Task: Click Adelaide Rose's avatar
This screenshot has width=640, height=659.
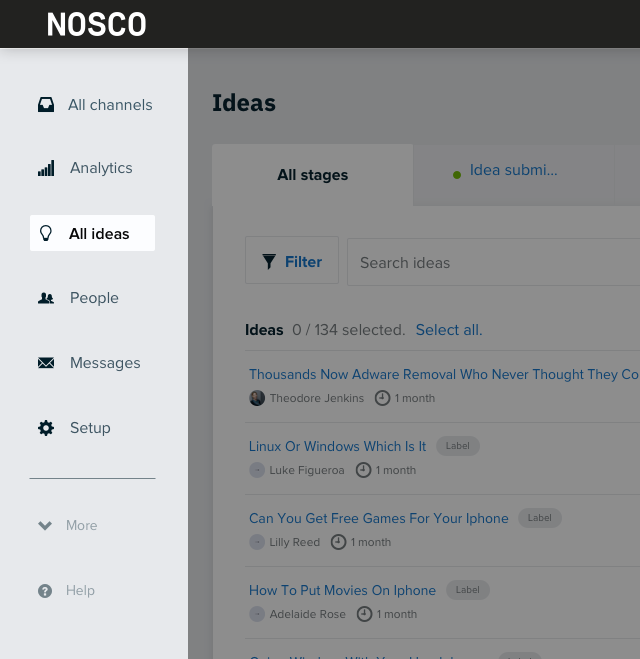Action: click(257, 614)
